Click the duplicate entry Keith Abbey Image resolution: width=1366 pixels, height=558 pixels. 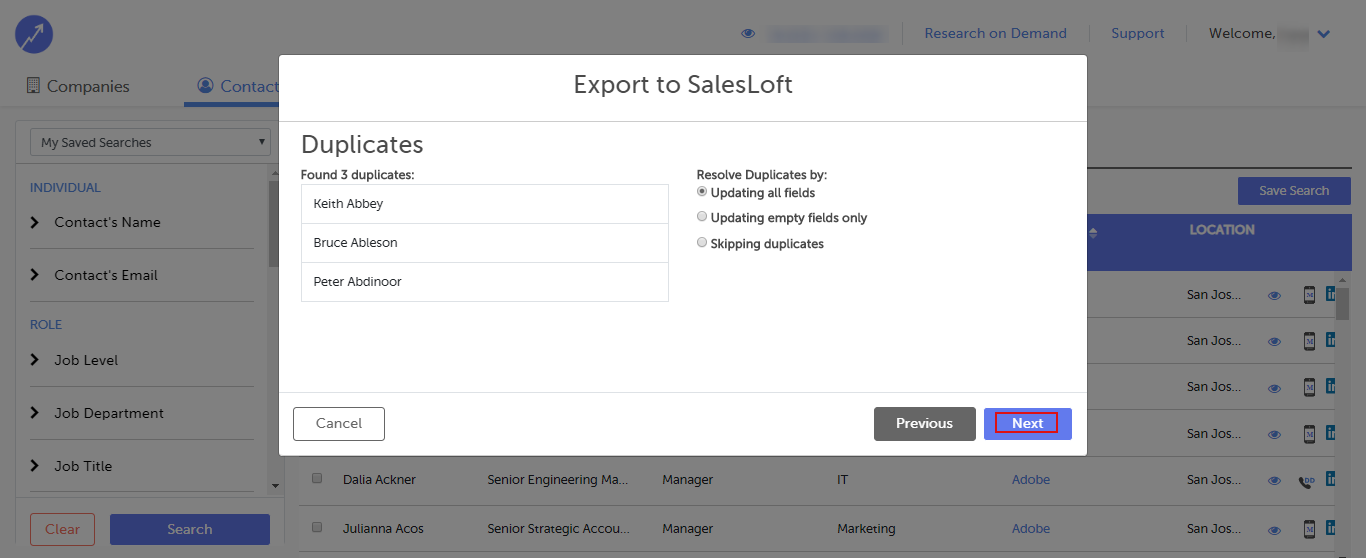point(485,204)
